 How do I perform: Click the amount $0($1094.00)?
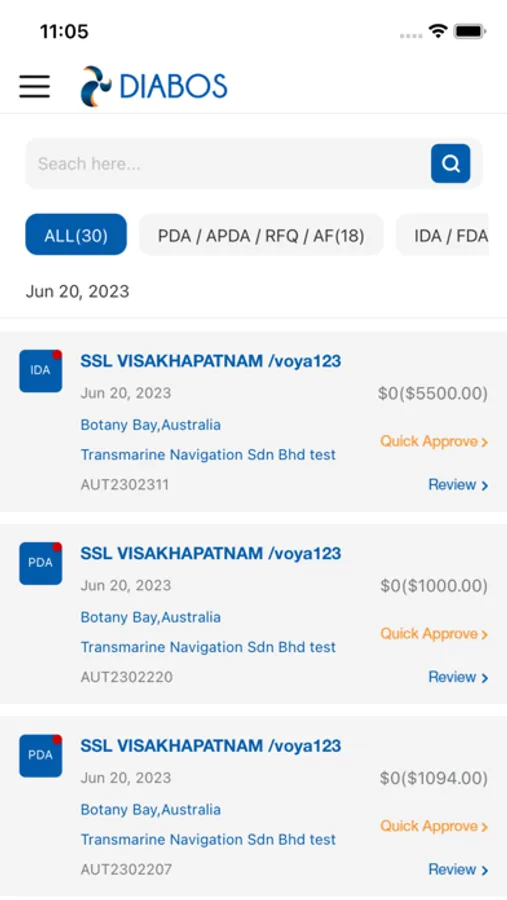pos(434,778)
